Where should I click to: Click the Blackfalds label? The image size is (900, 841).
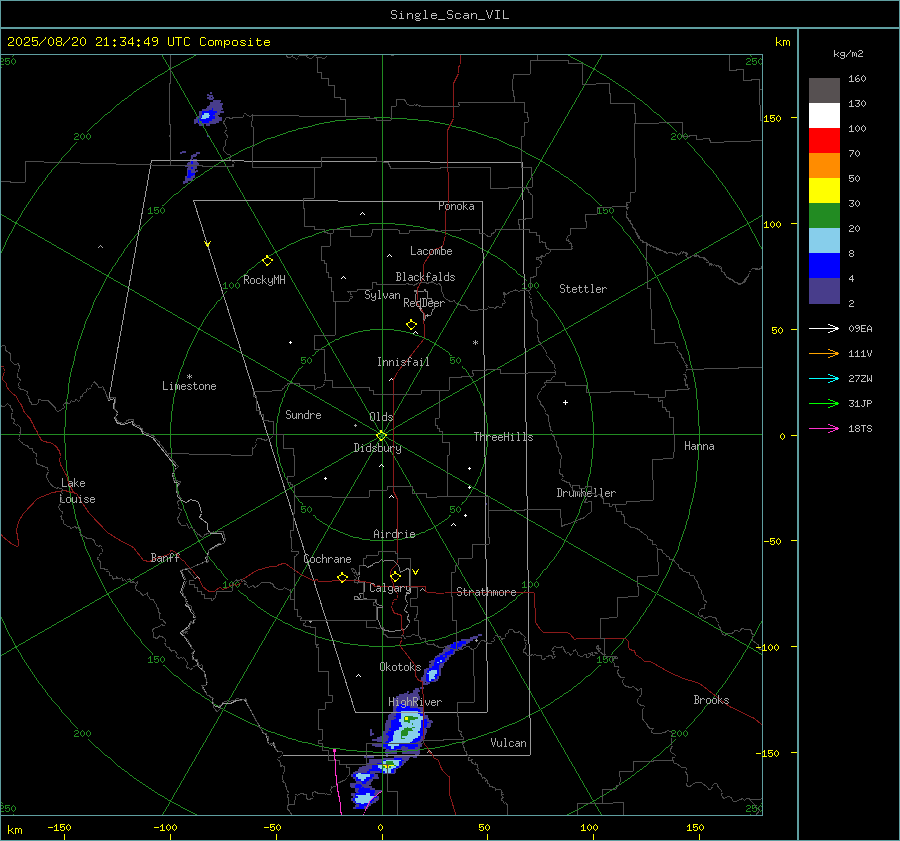425,277
